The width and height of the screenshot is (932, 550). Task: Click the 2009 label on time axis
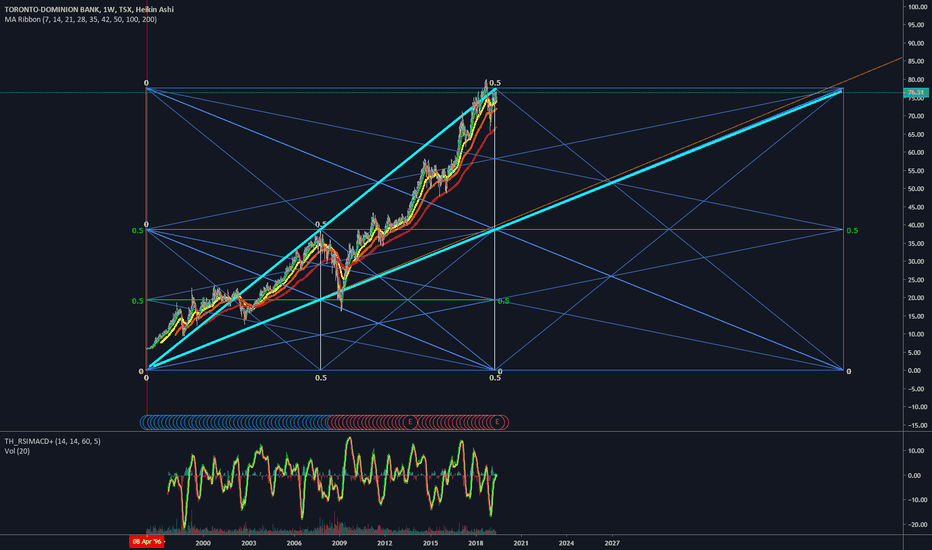click(x=339, y=543)
